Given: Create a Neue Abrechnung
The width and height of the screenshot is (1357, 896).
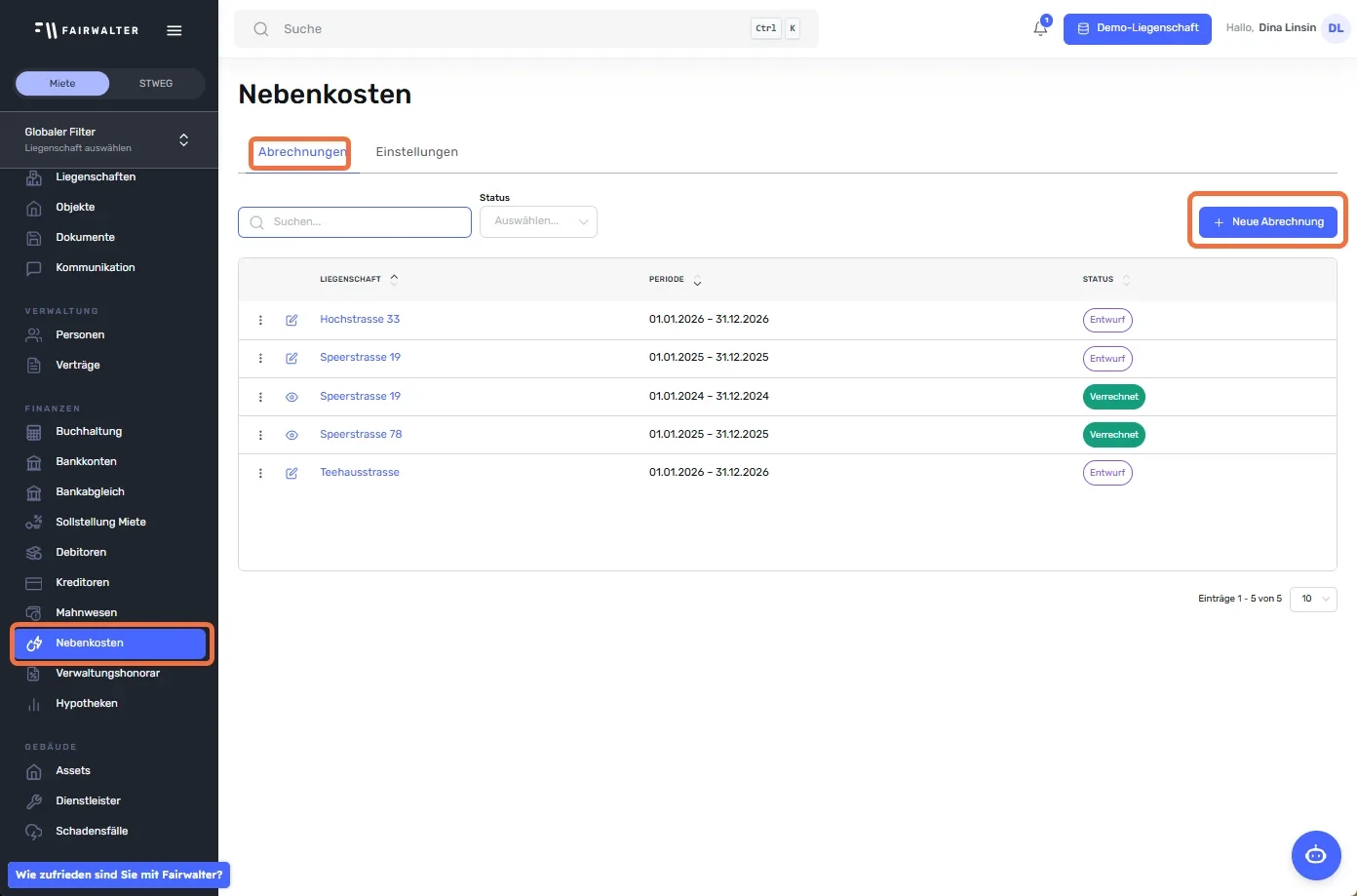Looking at the screenshot, I should [x=1268, y=222].
